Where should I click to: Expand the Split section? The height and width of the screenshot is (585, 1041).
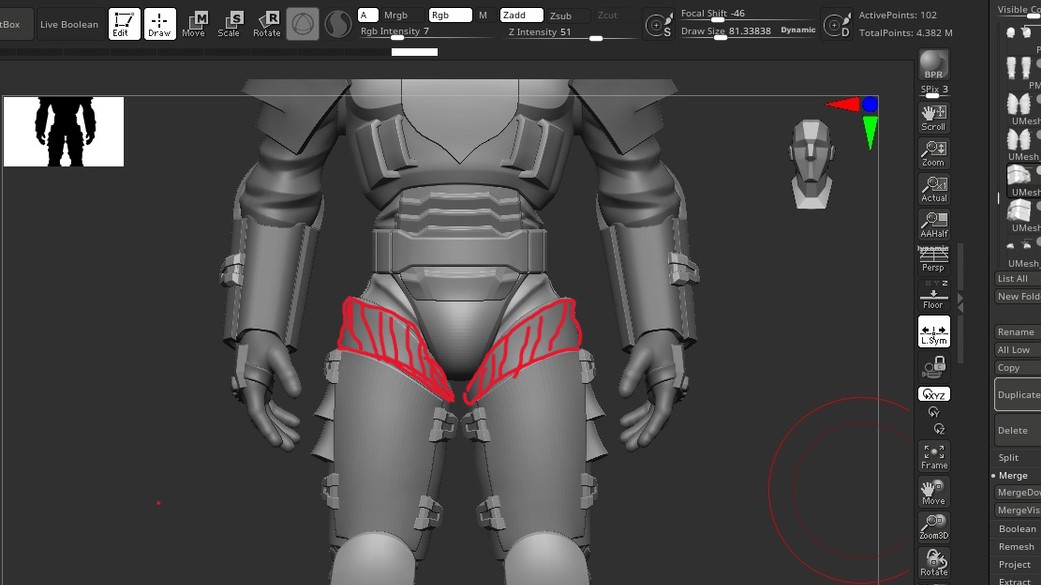[1008, 458]
